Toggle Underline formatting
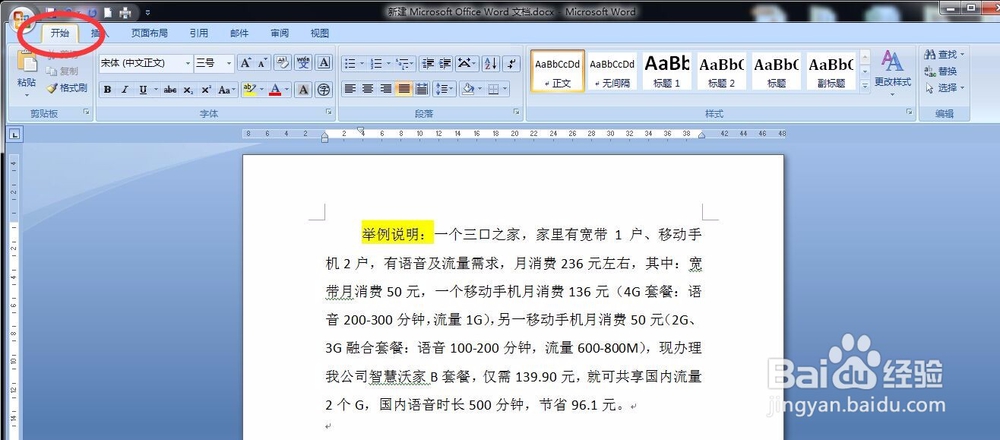This screenshot has height=440, width=1000. coord(142,90)
